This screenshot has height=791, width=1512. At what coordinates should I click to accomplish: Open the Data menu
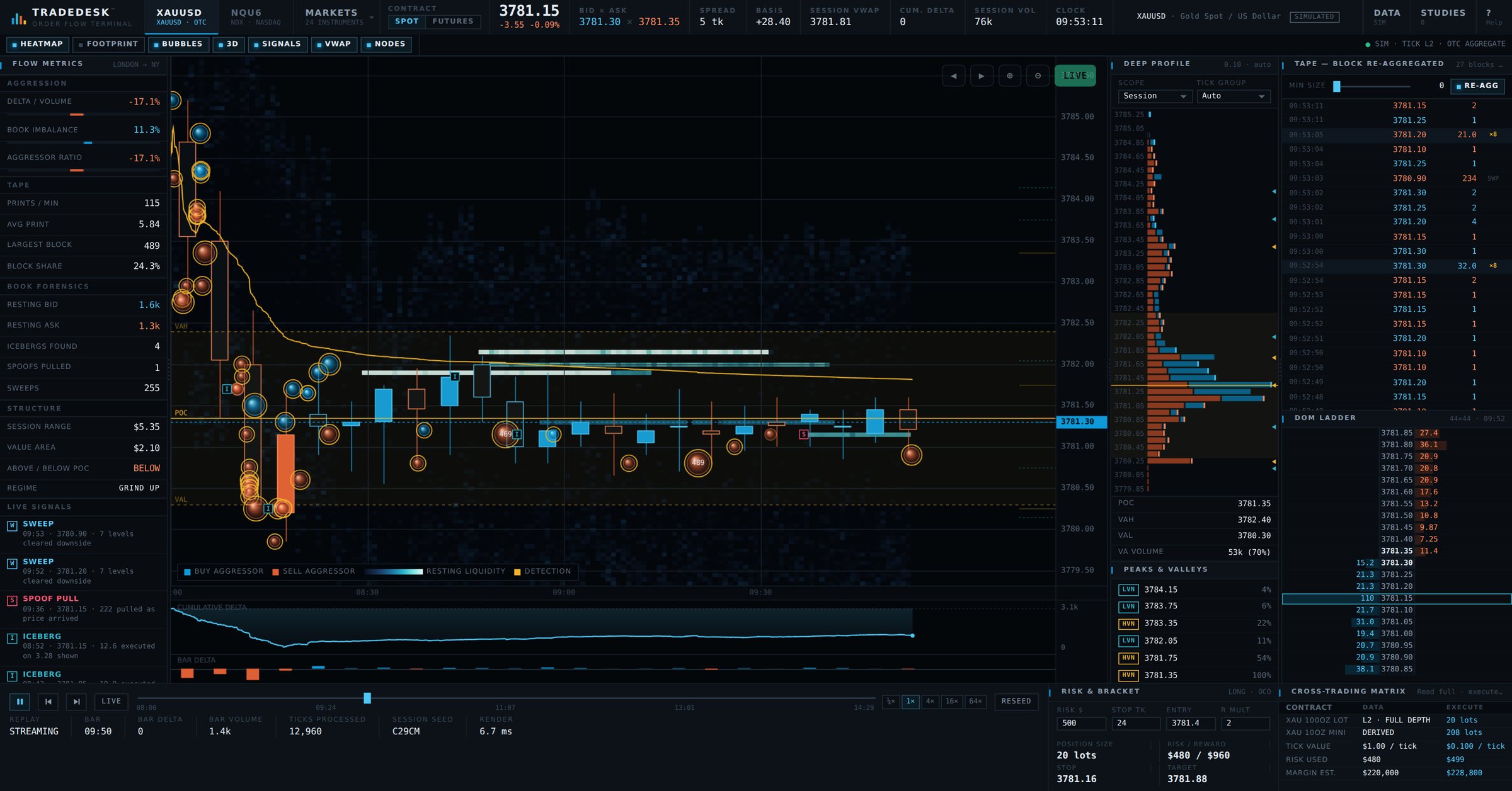tap(1387, 16)
